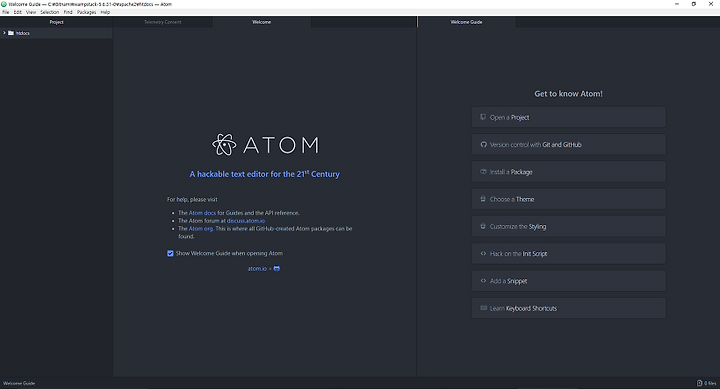Restore down the Atom window

tap(694, 4)
